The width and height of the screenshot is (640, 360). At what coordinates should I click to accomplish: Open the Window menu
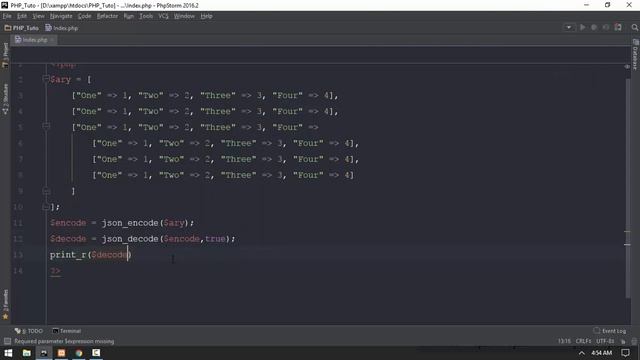pyautogui.click(x=184, y=16)
